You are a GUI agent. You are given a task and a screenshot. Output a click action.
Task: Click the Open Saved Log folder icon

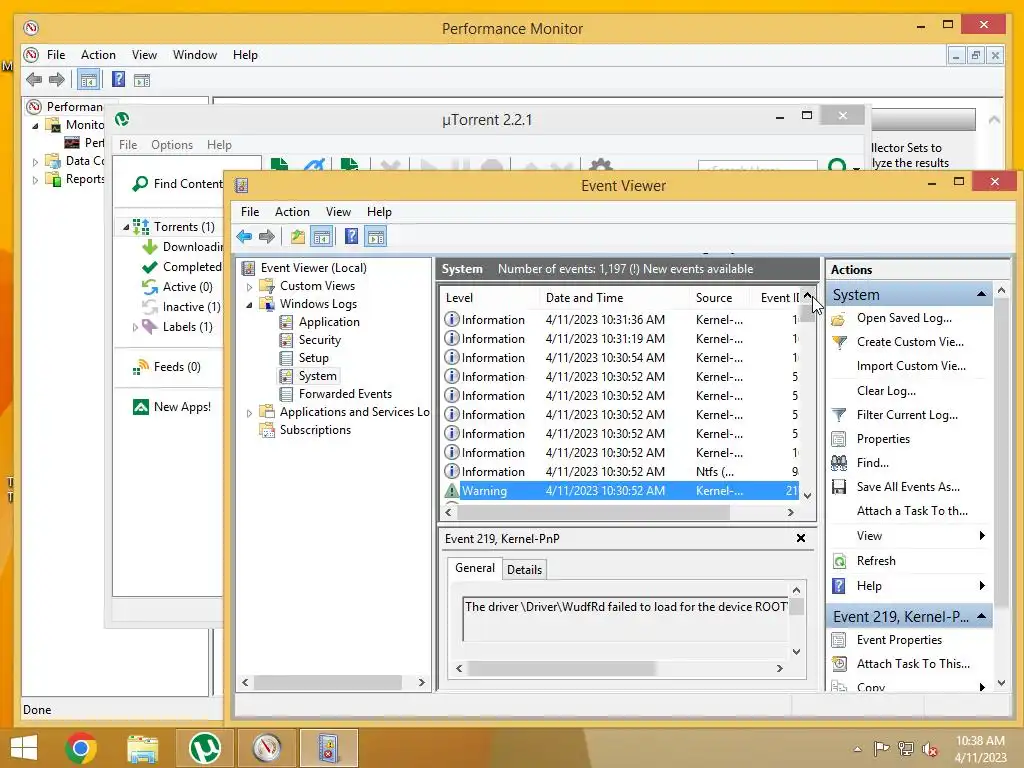pyautogui.click(x=839, y=319)
